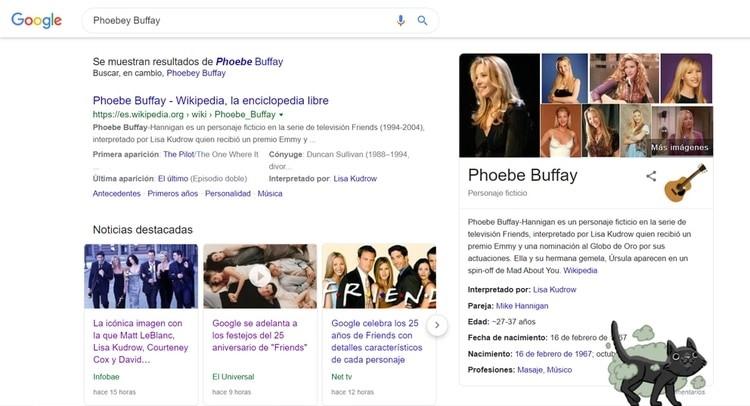750x406 pixels.
Task: Open the es.wikipedia.org green URL
Action: tap(184, 115)
